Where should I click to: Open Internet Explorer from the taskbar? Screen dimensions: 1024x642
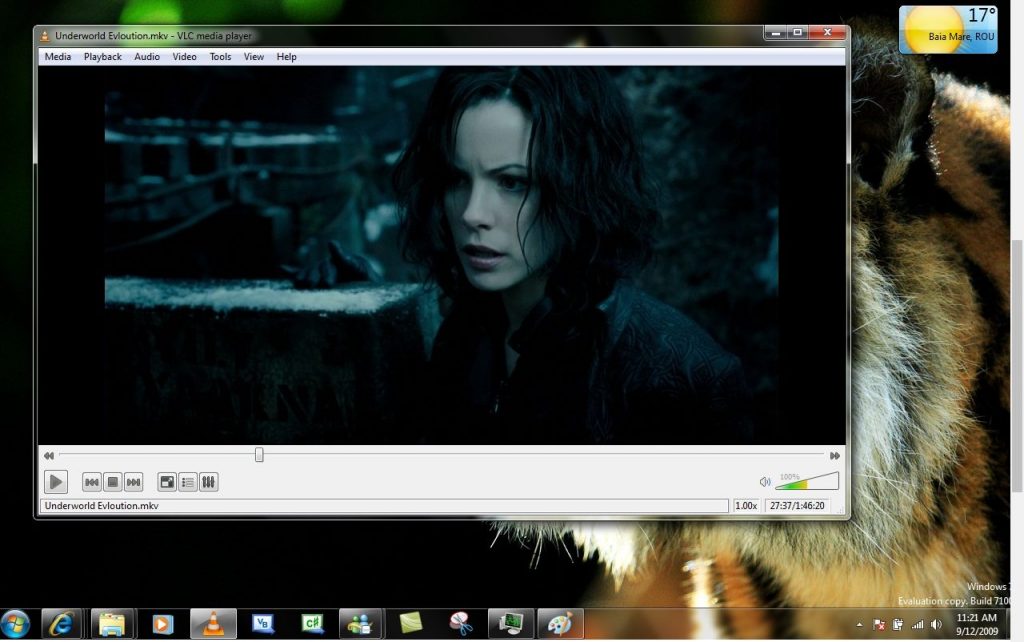[61, 624]
